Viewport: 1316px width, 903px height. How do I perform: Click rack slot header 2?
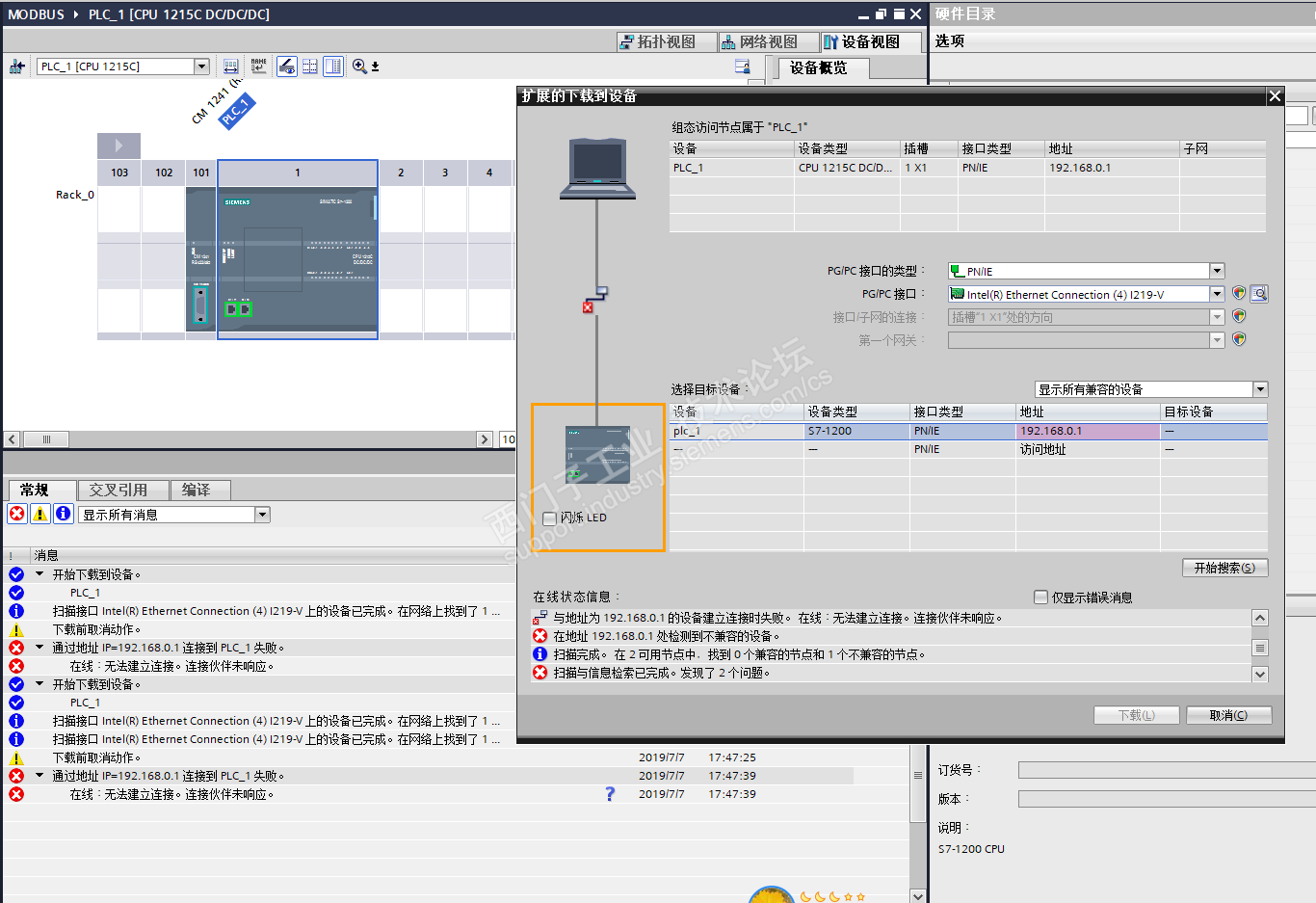[x=401, y=173]
